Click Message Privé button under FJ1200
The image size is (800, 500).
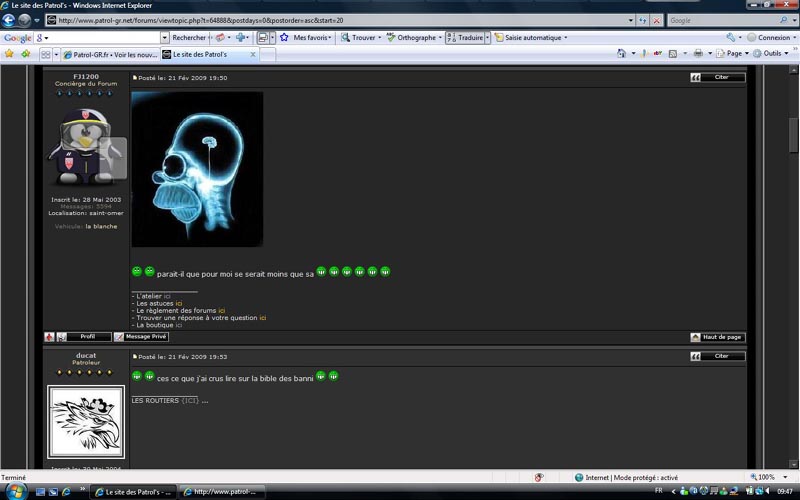tap(141, 337)
